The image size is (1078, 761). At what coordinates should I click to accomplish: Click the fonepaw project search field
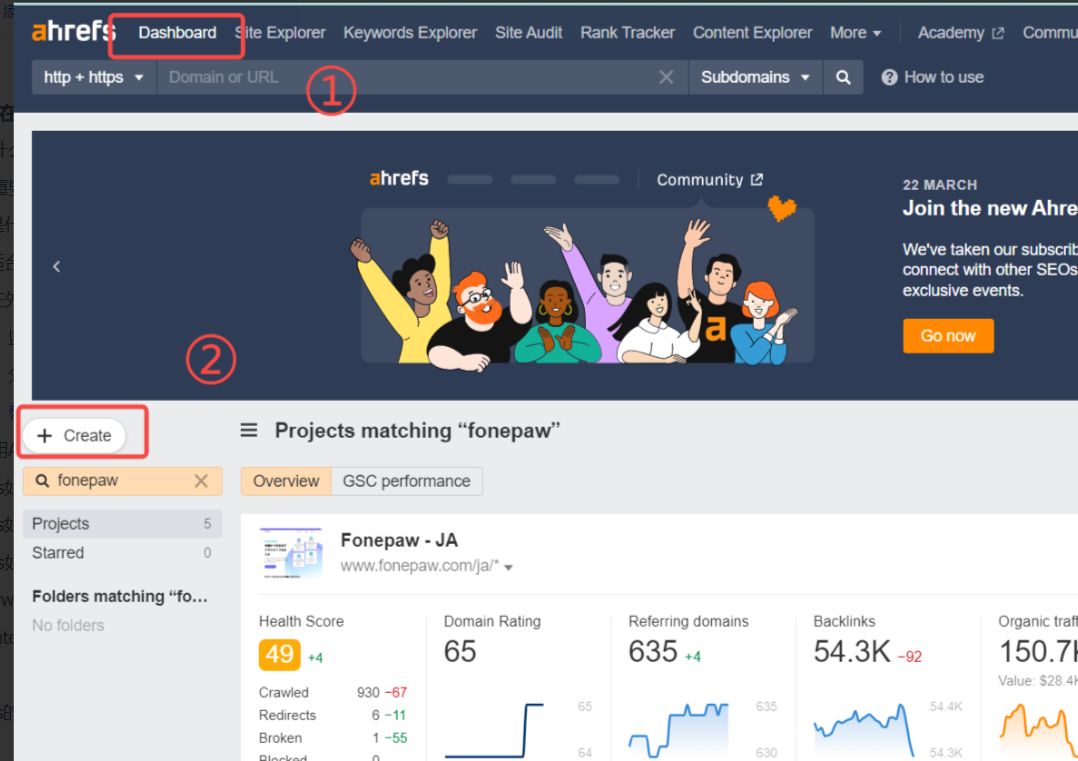pos(122,481)
